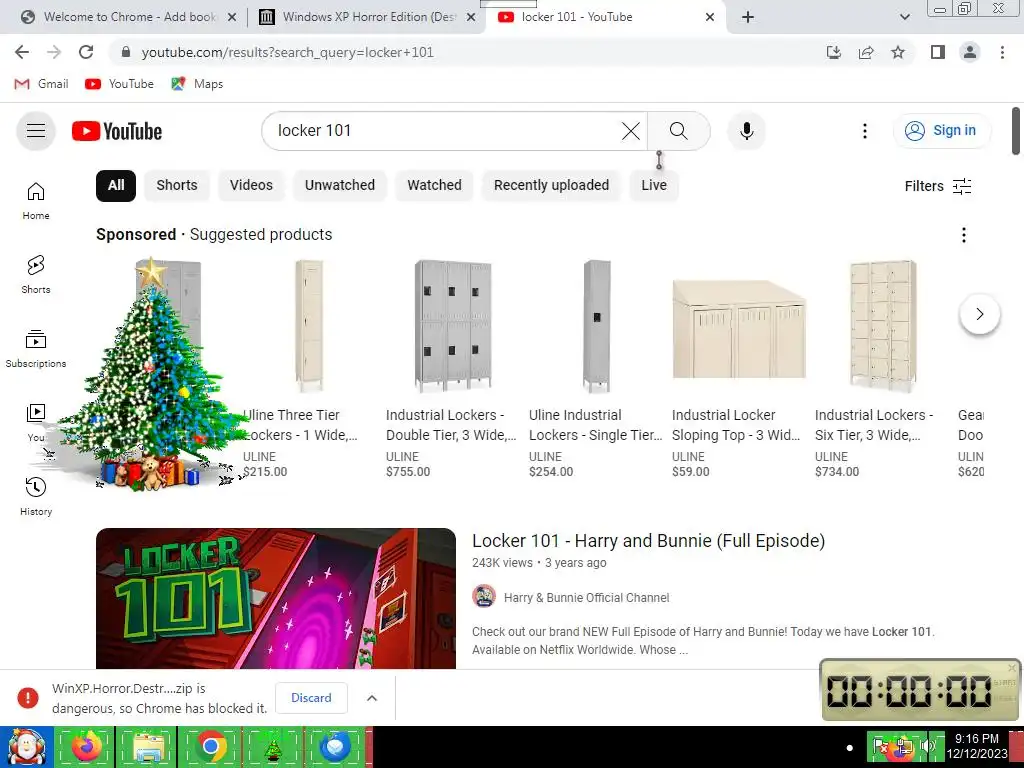Select the Recently uploaded chip
The height and width of the screenshot is (768, 1024).
[x=551, y=185]
